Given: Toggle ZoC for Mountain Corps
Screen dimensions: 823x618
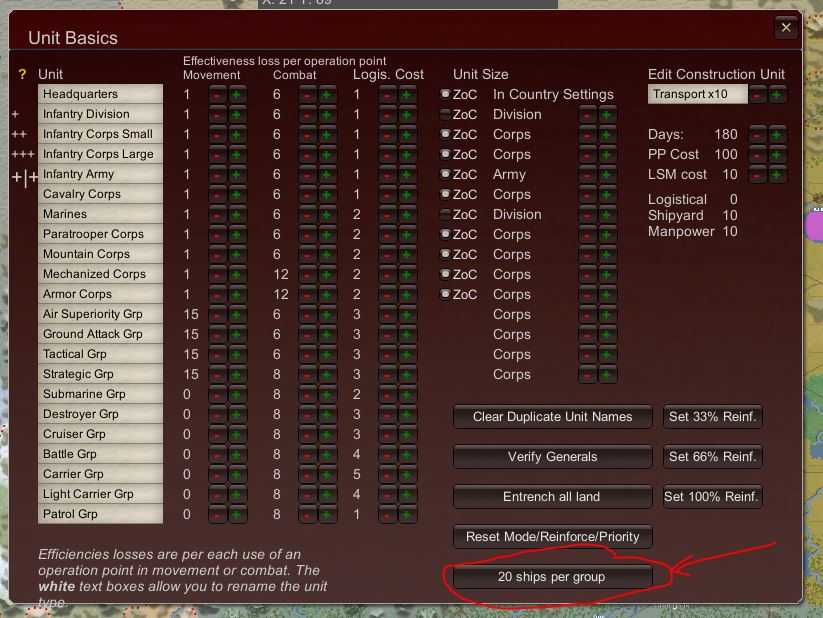Looking at the screenshot, I should tap(445, 254).
